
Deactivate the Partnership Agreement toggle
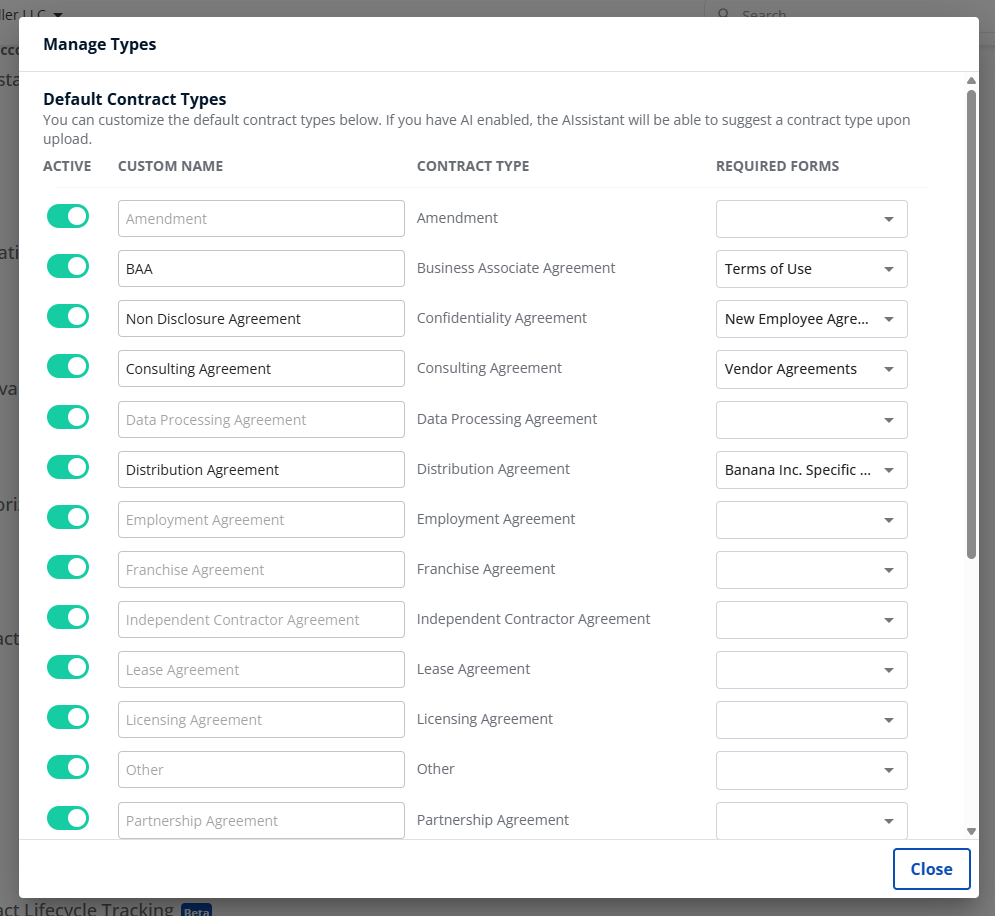[x=68, y=819]
